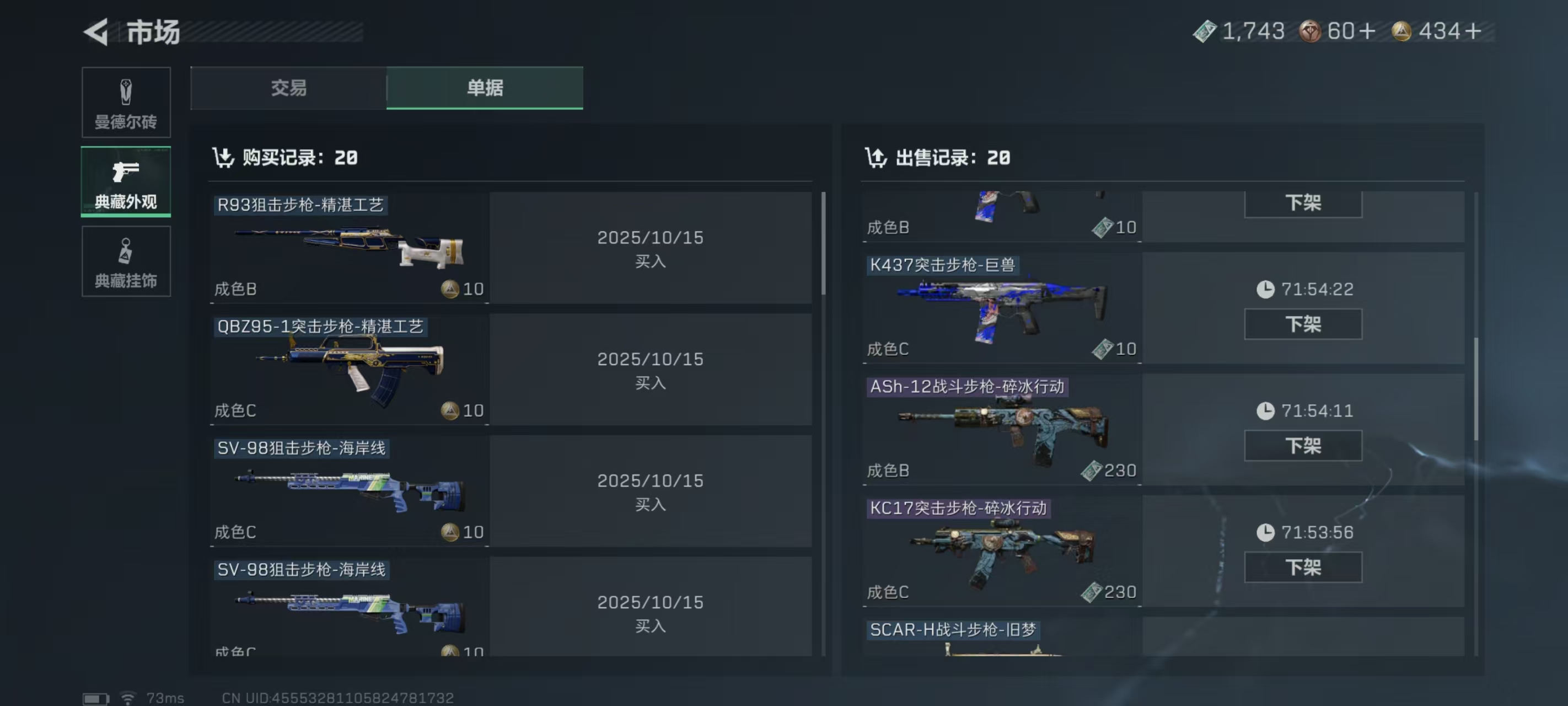Screen dimensions: 1568x706
Task: Open the 曼德尔砖 sidebar category
Action: 126,103
